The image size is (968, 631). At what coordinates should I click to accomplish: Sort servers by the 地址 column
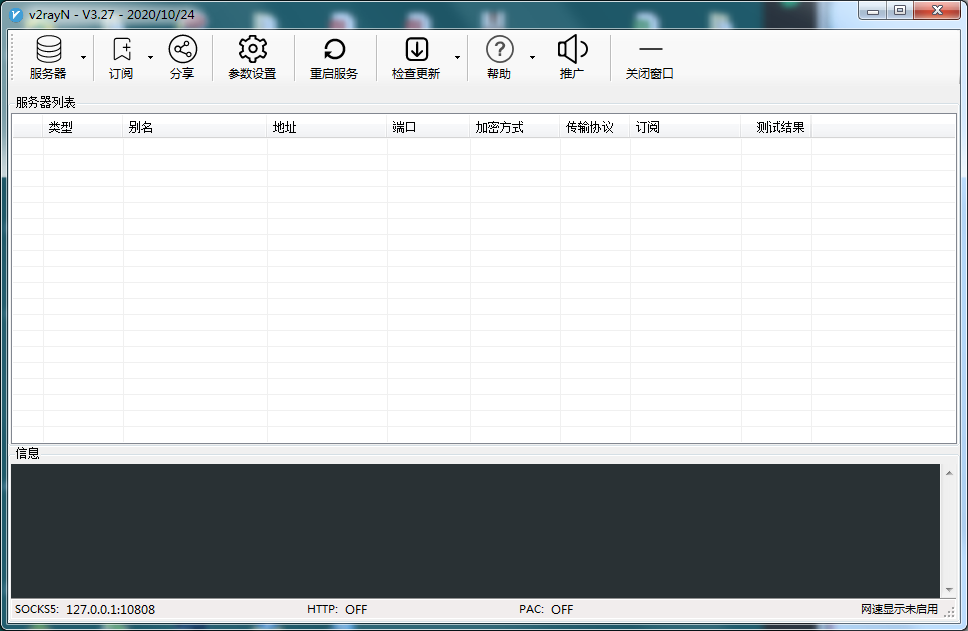pyautogui.click(x=287, y=127)
